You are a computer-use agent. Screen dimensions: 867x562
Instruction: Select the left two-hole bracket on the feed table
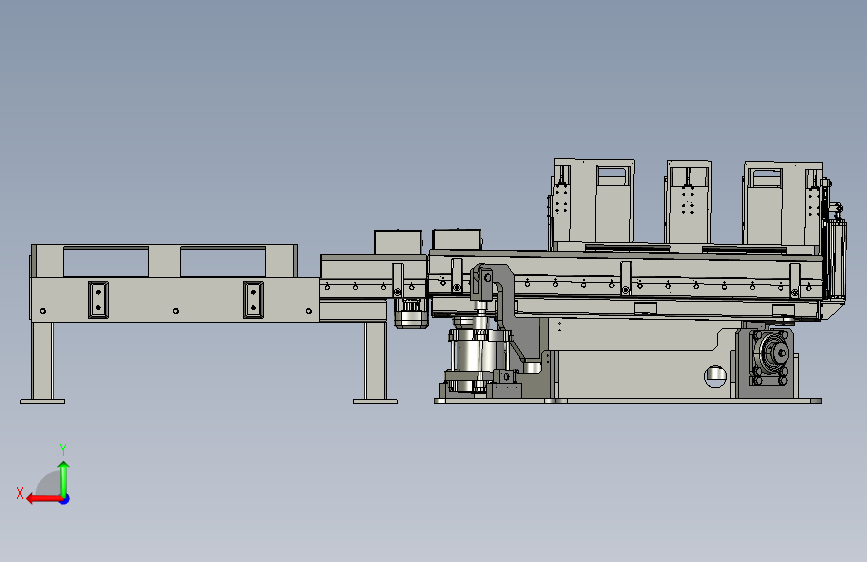pos(98,300)
